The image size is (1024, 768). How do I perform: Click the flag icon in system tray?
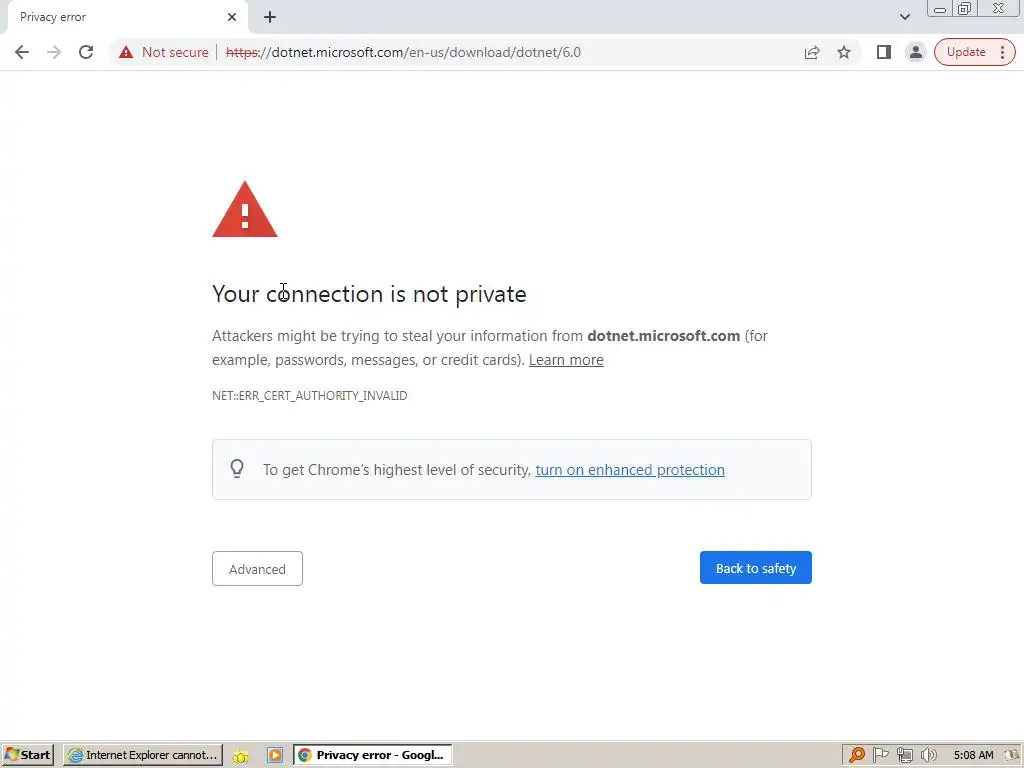[880, 755]
